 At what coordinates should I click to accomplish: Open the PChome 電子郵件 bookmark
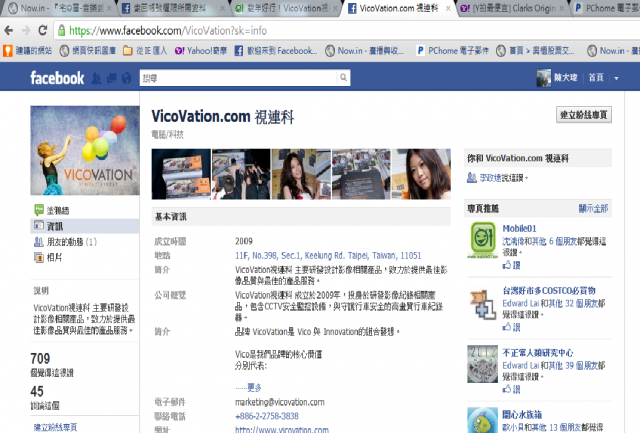pyautogui.click(x=452, y=51)
